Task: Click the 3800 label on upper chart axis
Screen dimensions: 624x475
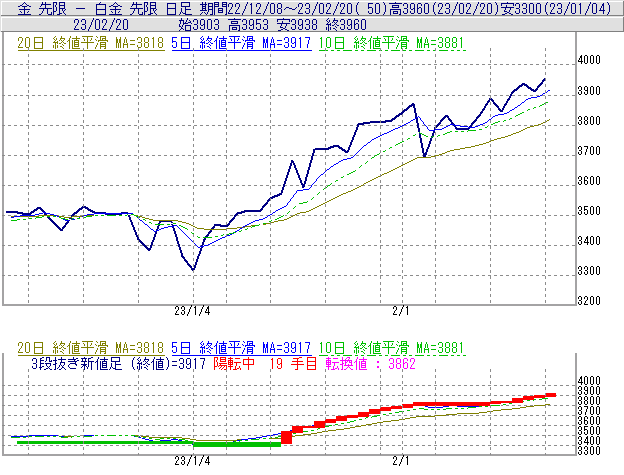Action: pos(589,121)
